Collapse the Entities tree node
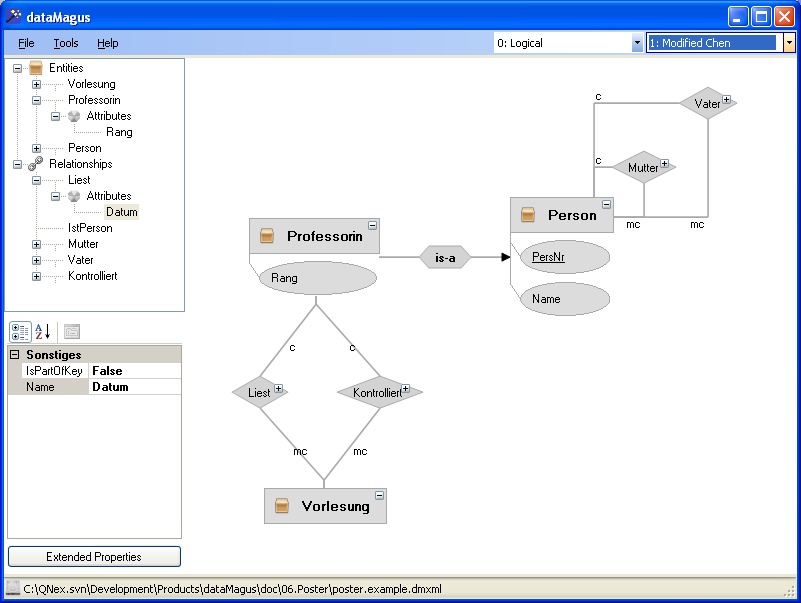Viewport: 801px width, 603px height. point(17,68)
